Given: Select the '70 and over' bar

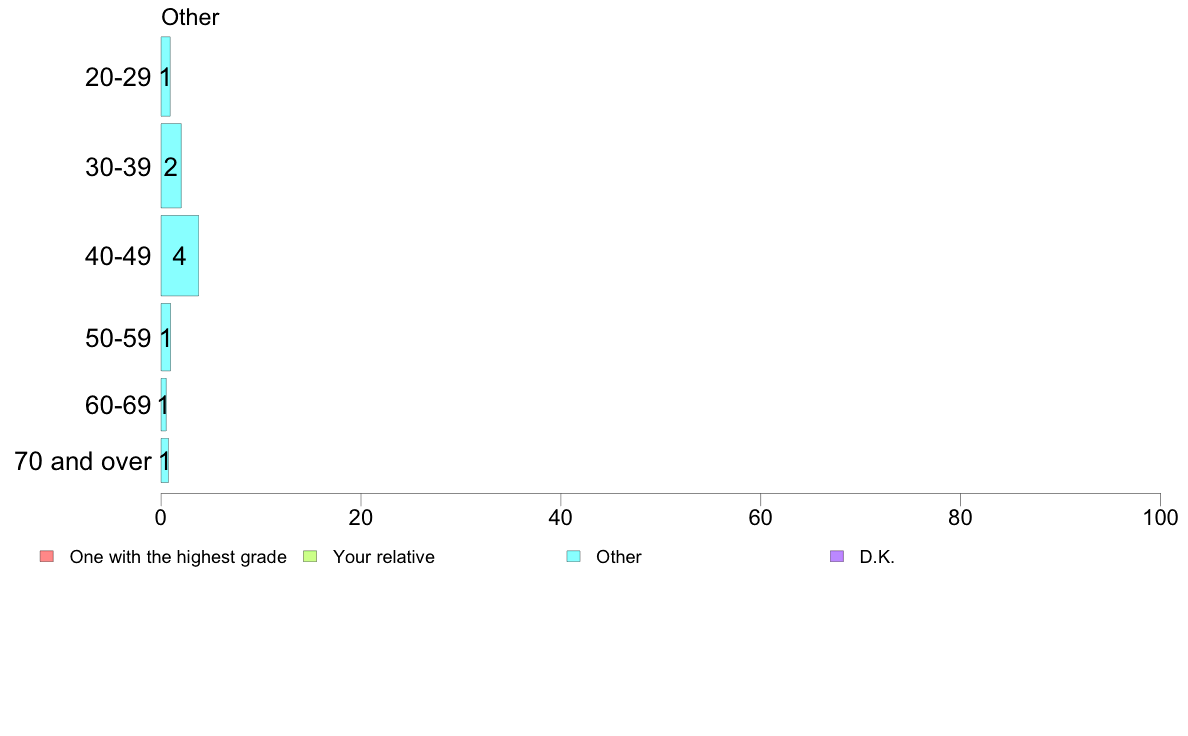Looking at the screenshot, I should pos(164,461).
